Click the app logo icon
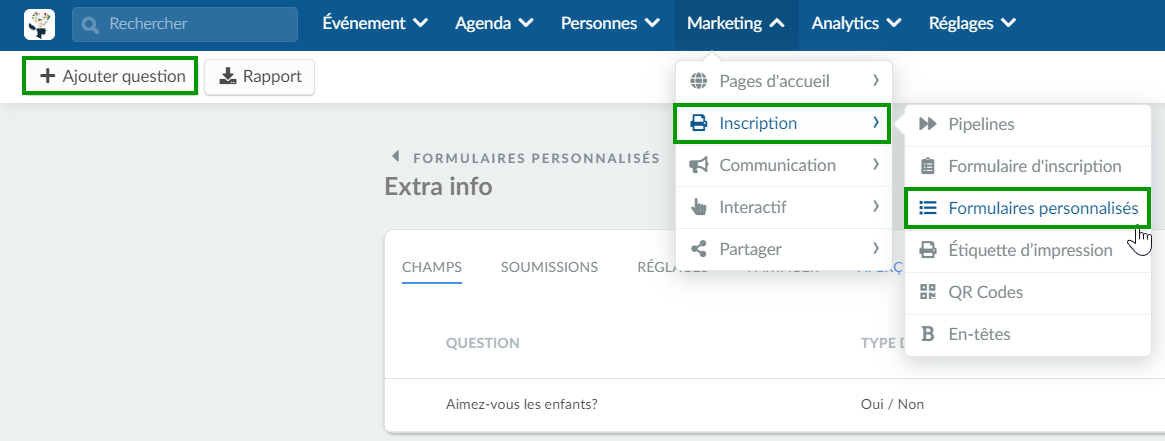 pyautogui.click(x=39, y=24)
